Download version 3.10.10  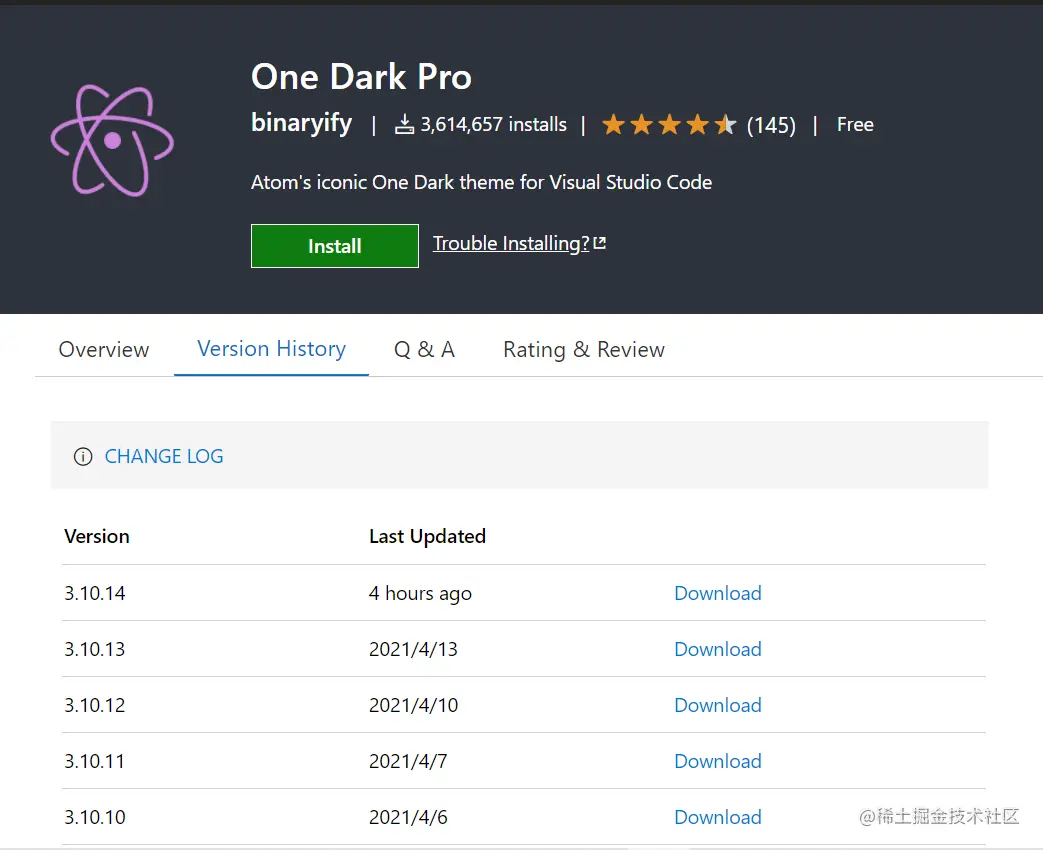tap(717, 817)
